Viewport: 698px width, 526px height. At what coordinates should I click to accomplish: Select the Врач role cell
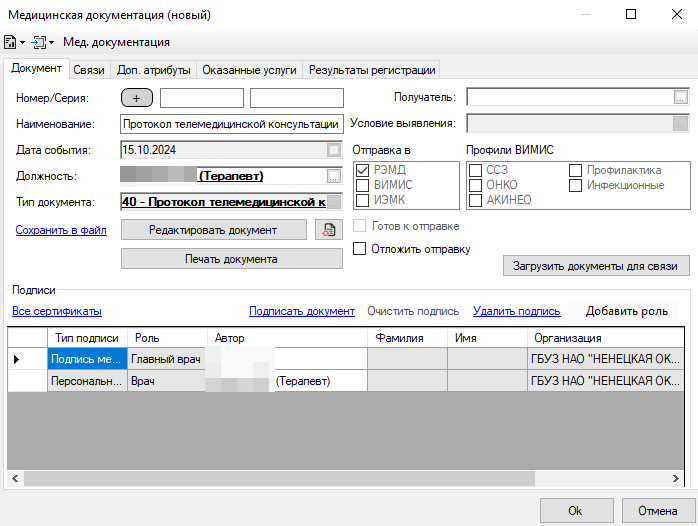167,381
